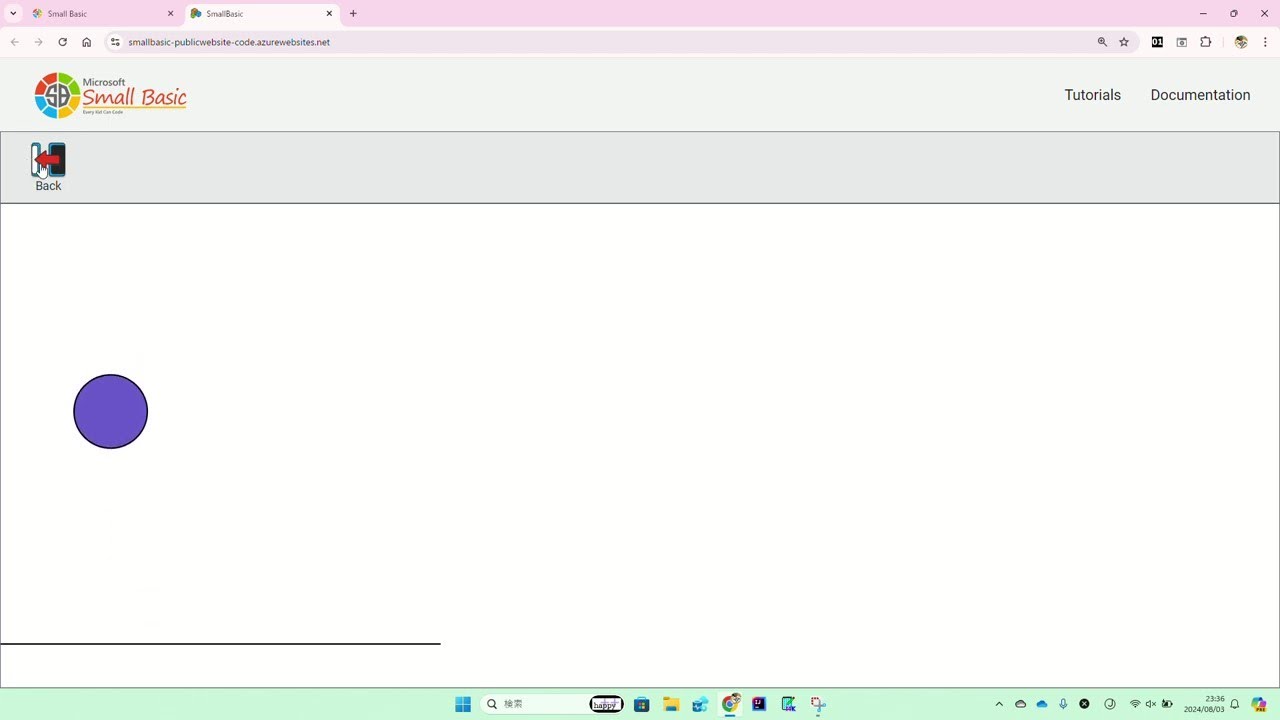
Task: Toggle the bookmark star for this page
Action: pyautogui.click(x=1124, y=42)
